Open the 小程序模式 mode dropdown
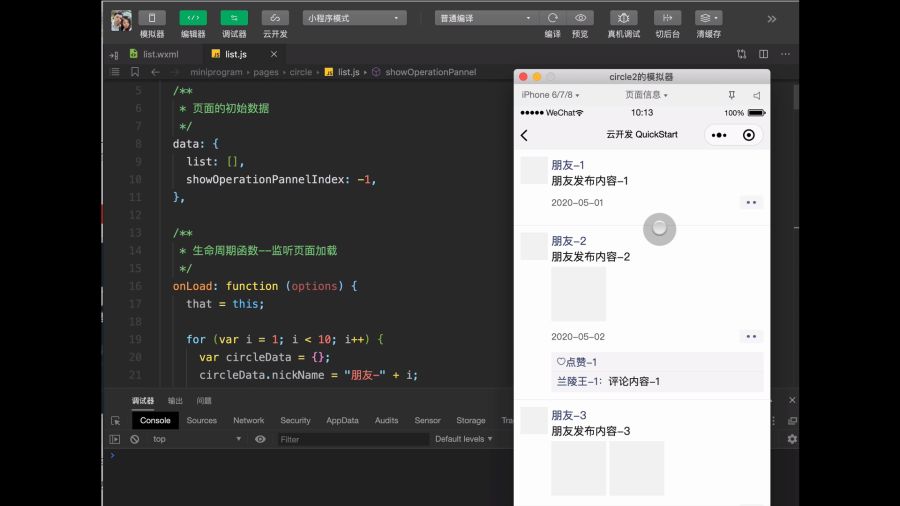This screenshot has width=900, height=506. coord(354,18)
